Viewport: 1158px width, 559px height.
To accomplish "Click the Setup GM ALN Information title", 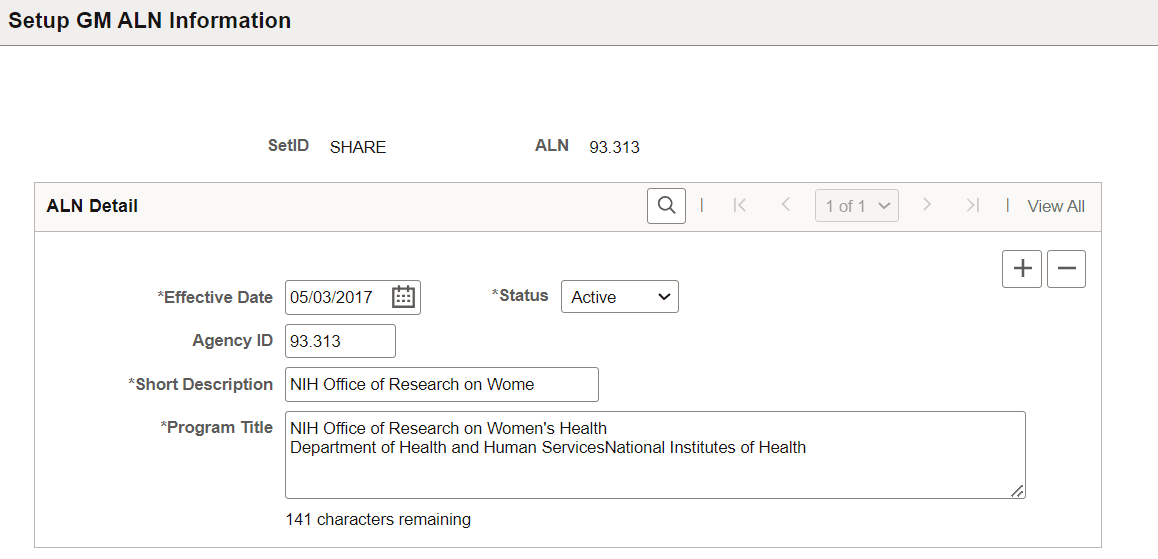I will 150,21.
